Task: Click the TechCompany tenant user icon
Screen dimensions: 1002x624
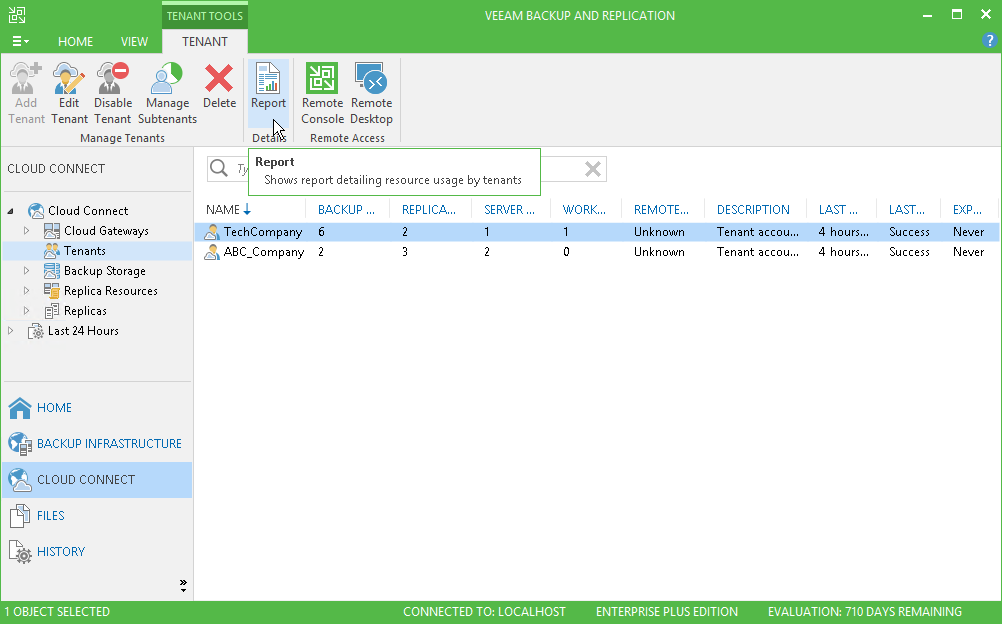Action: [x=212, y=232]
